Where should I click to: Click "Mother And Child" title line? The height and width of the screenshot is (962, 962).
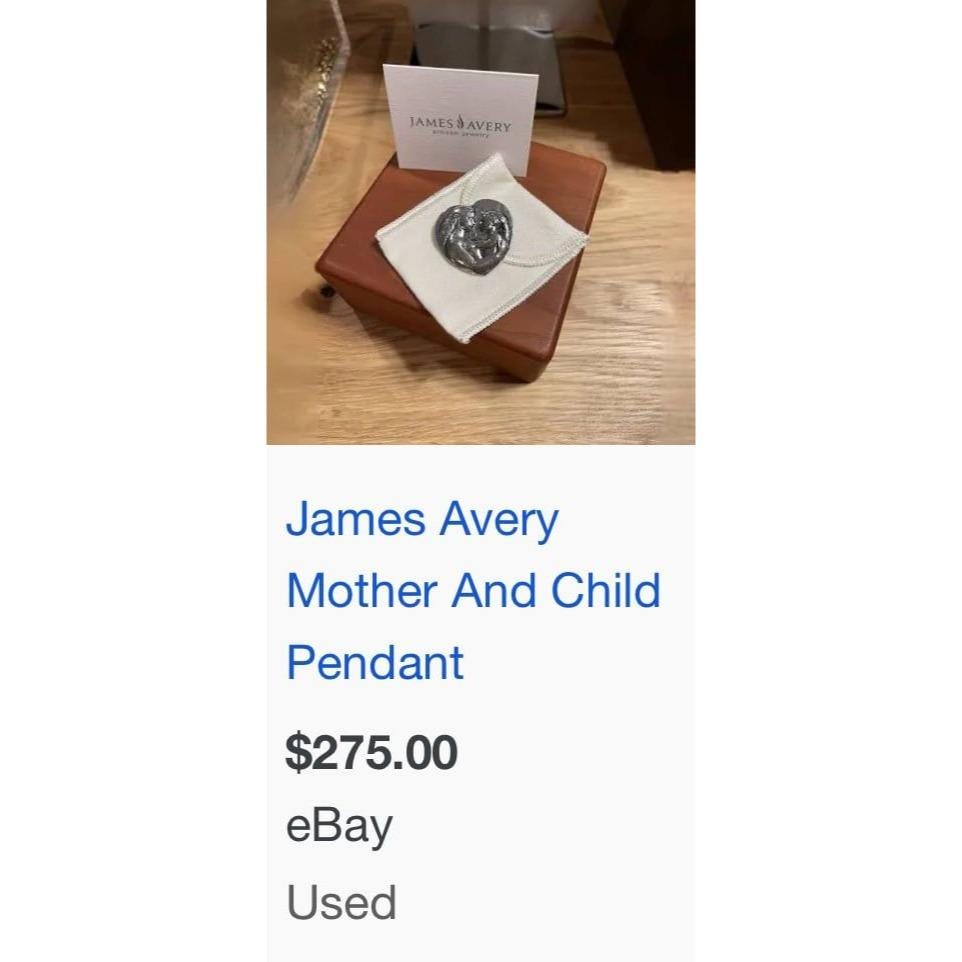point(473,591)
